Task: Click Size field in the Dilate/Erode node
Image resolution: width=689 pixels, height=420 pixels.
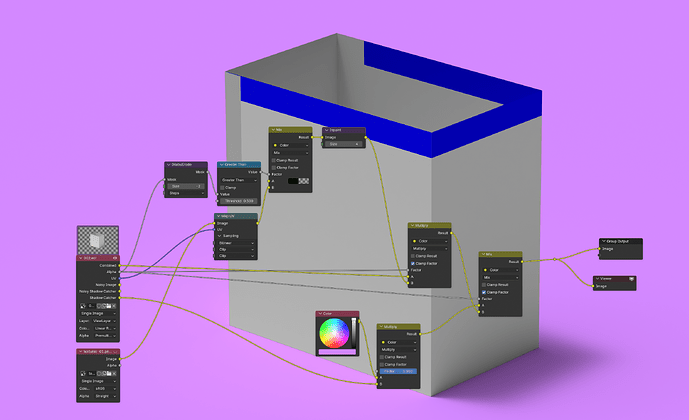Action: pos(186,186)
